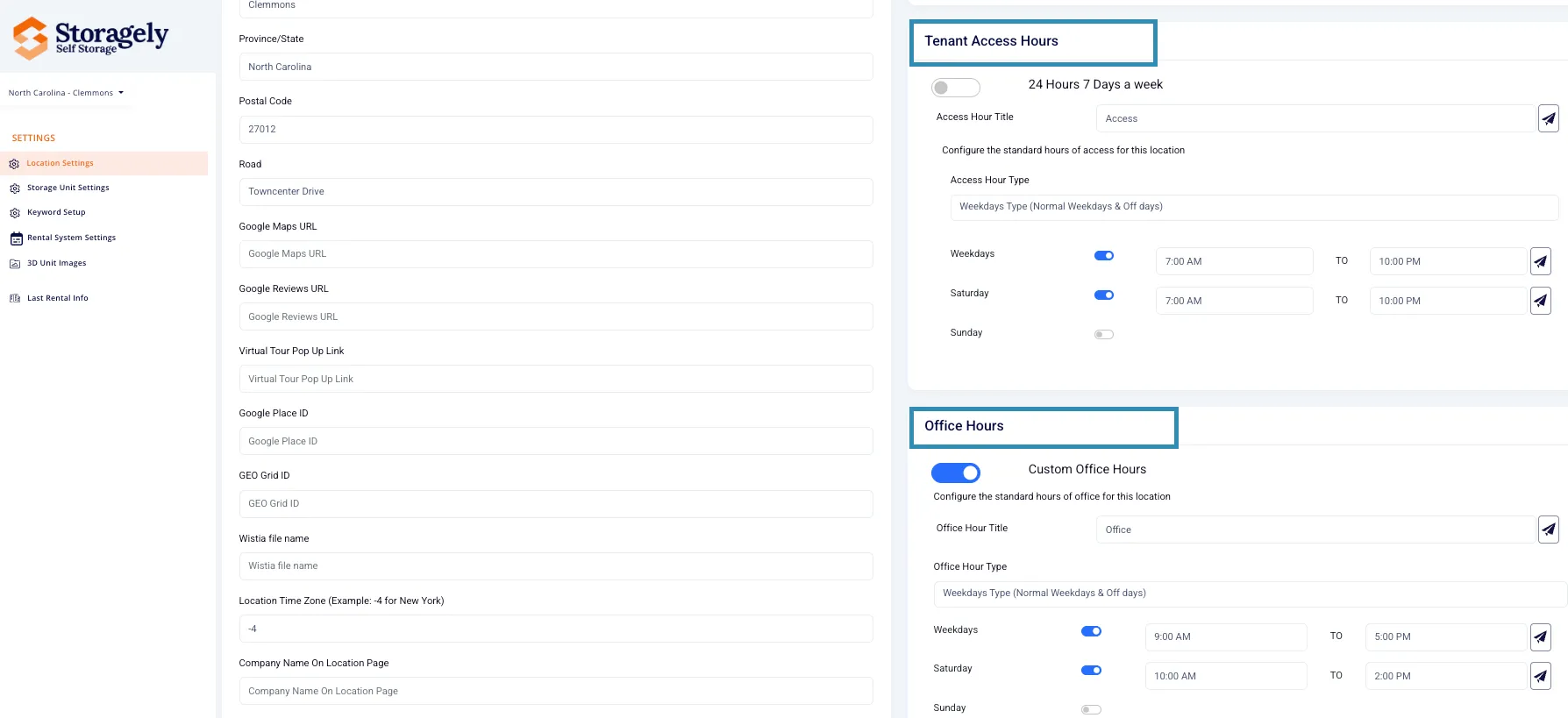1568x718 pixels.
Task: Disable the Custom Office Hours toggle
Action: point(956,473)
